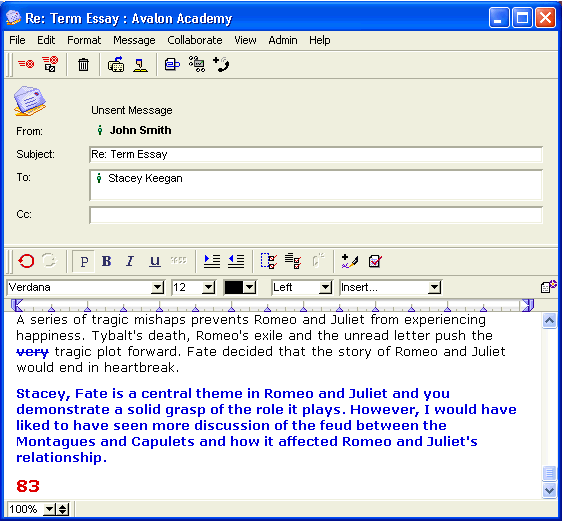Click the increase indent icon
The width and height of the screenshot is (563, 522).
pyautogui.click(x=212, y=261)
